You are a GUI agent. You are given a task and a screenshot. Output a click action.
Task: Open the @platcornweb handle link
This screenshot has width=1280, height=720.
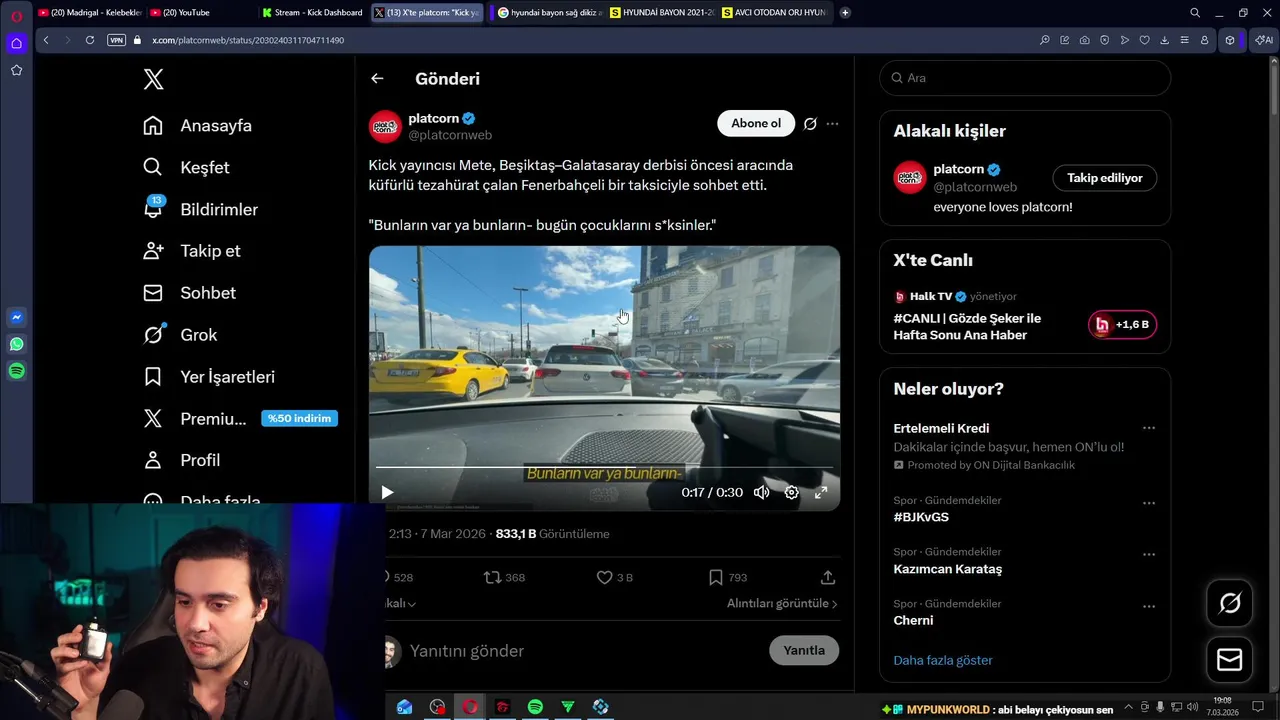click(450, 135)
